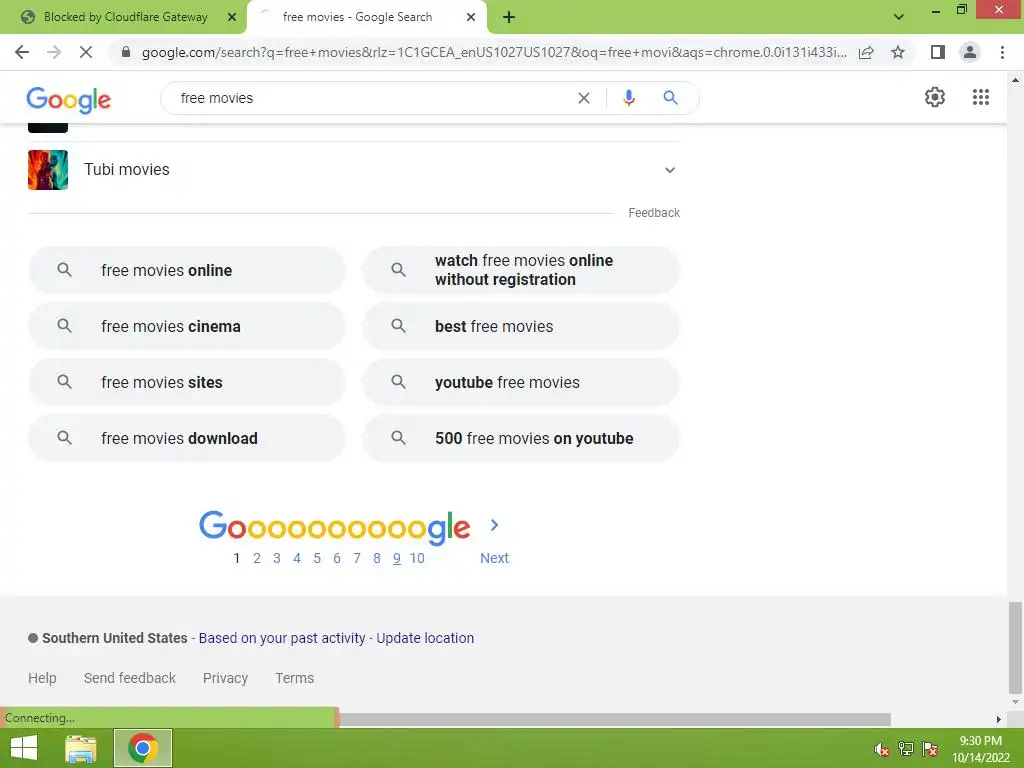
Task: Open the Chrome profile avatar
Action: 970,52
